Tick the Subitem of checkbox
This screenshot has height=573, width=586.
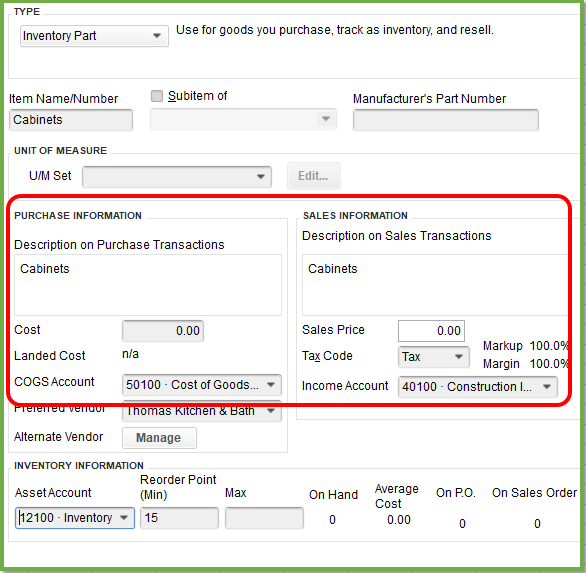(x=157, y=96)
